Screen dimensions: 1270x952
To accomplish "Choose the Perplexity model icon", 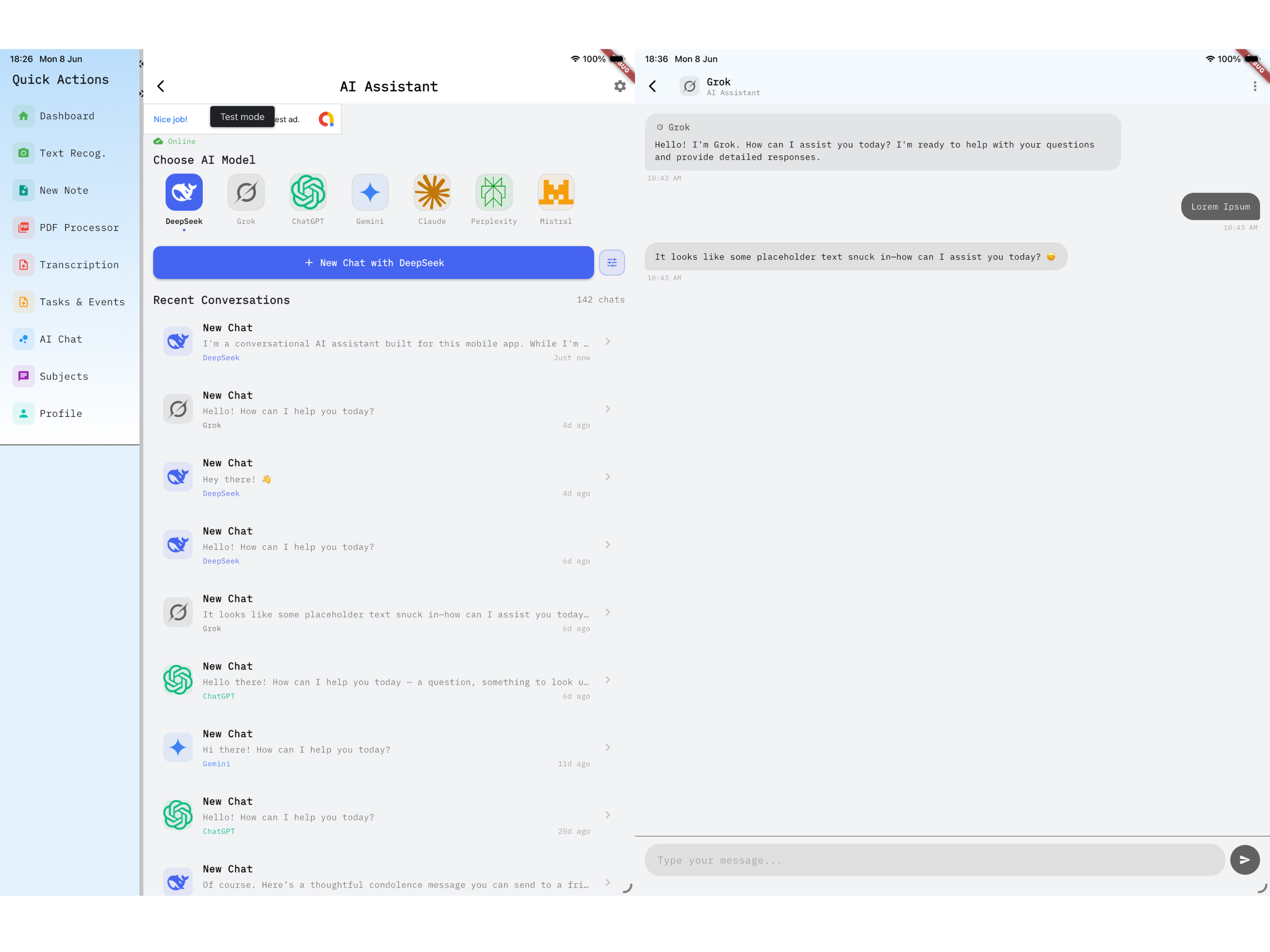I will click(494, 192).
